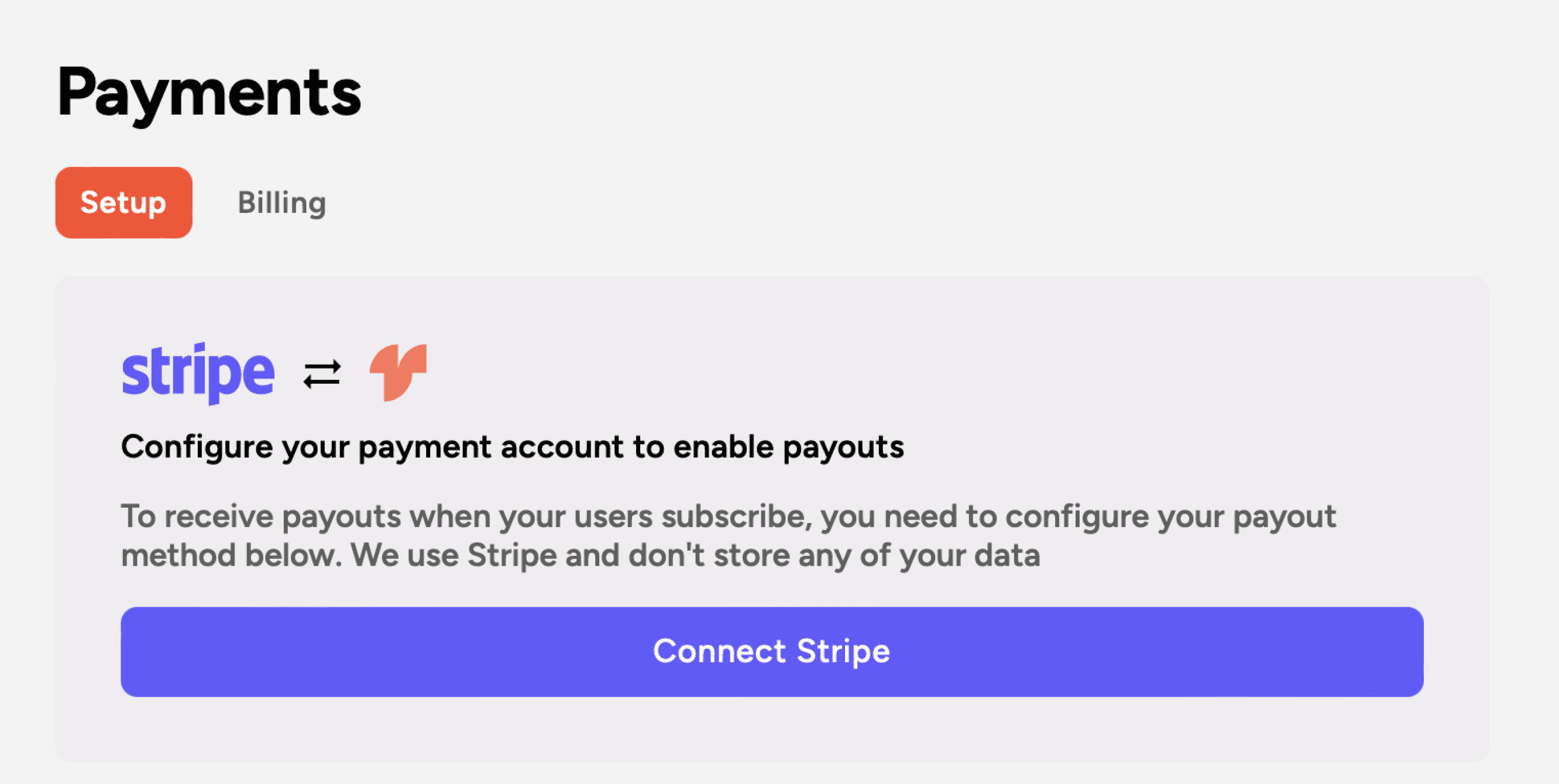
Task: Click 'Configure your payment account' headline
Action: [513, 447]
